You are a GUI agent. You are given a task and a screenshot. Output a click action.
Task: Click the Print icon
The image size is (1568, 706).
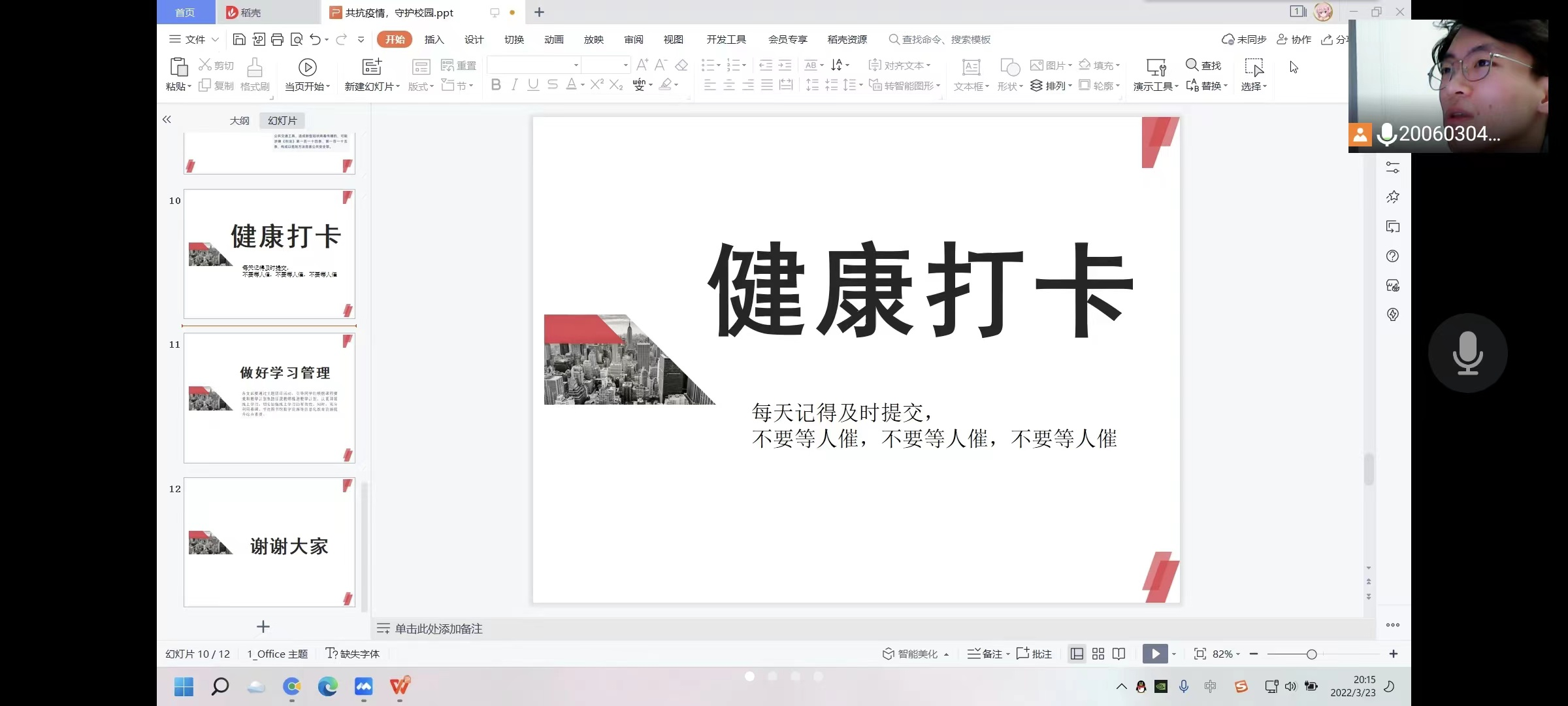[x=277, y=39]
